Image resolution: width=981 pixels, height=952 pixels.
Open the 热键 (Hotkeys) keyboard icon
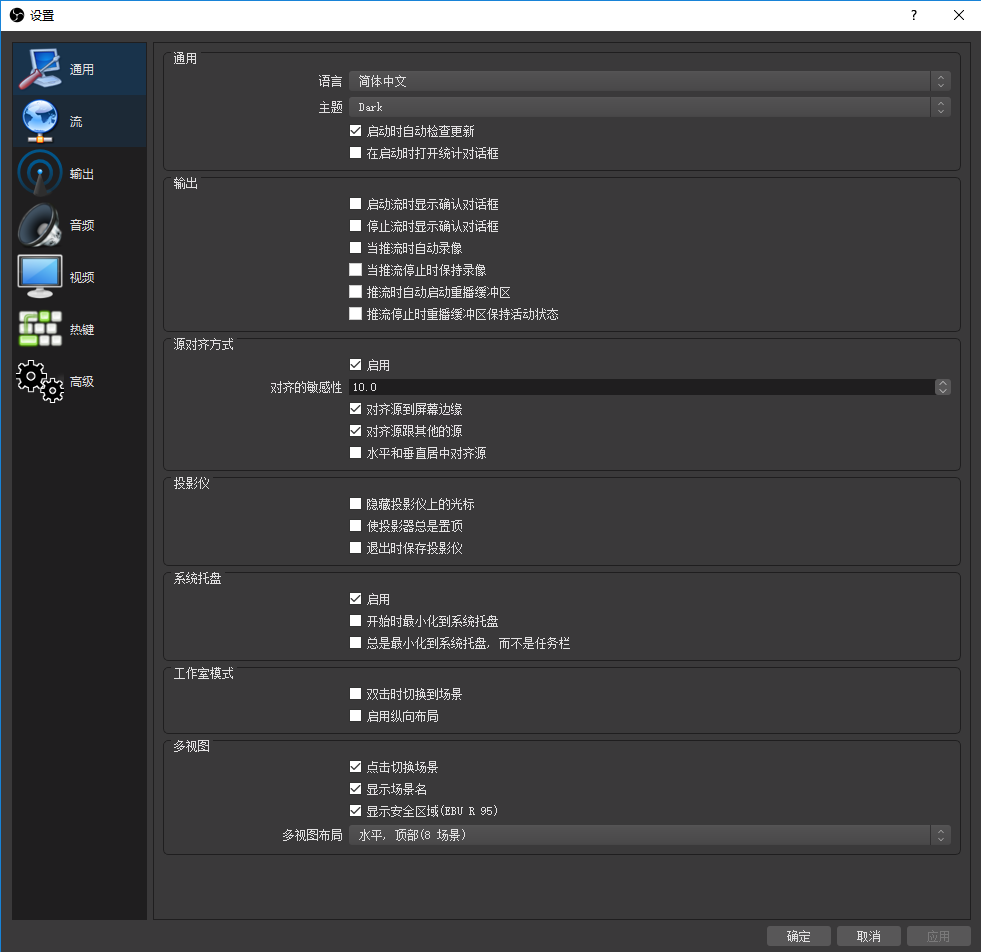(40, 329)
